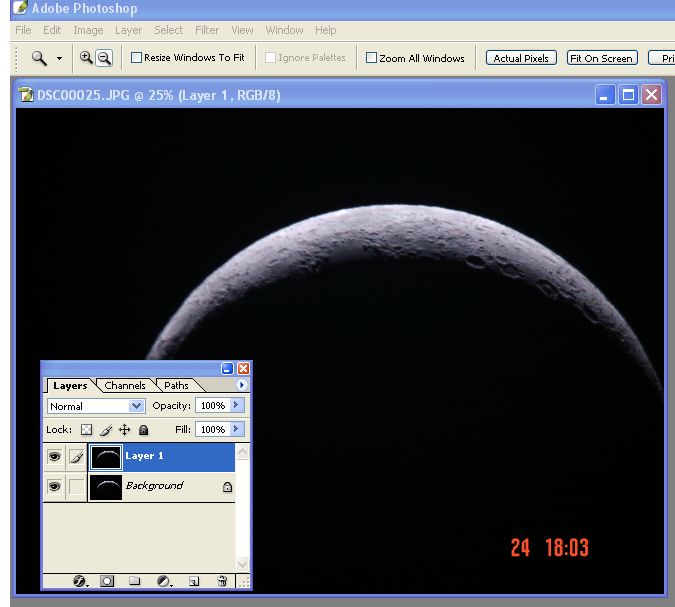Open the Filter menu

(207, 30)
